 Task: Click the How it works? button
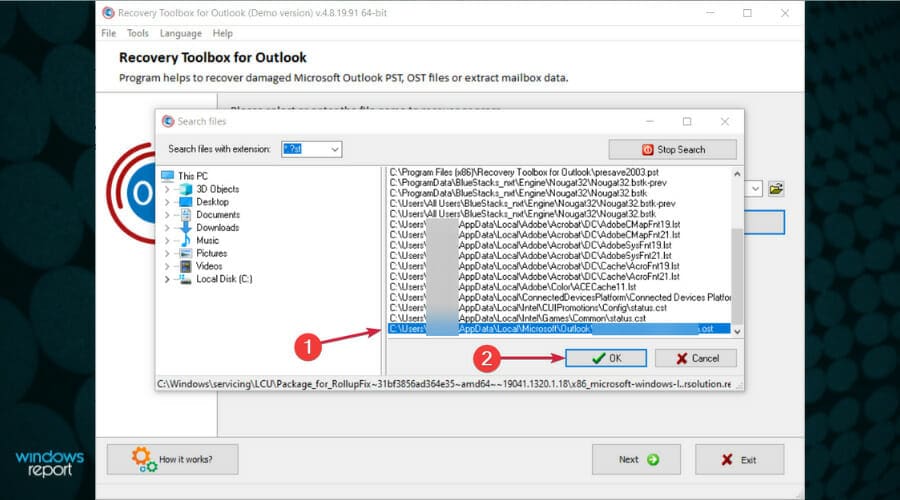pos(172,459)
